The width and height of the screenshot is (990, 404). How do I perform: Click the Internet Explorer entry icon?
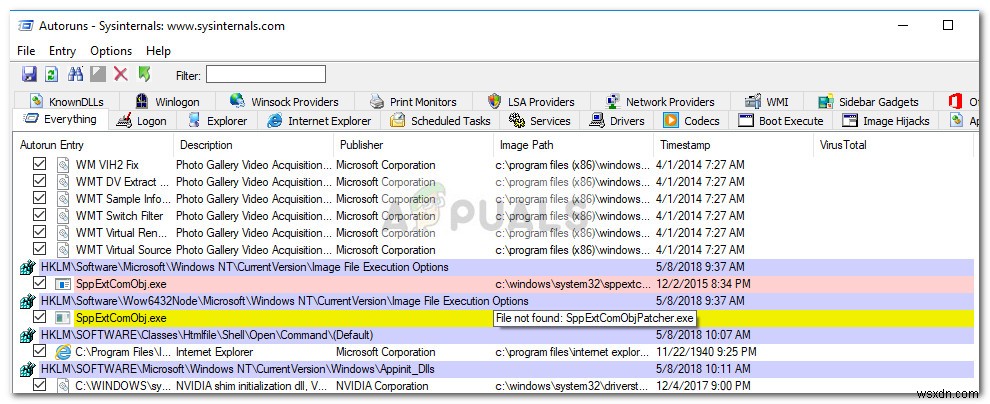[x=63, y=352]
